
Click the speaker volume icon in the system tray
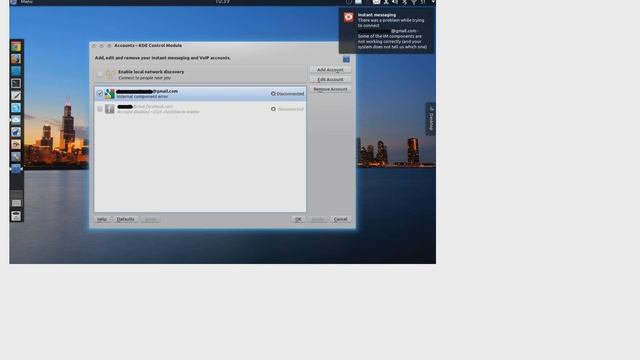(395, 2)
